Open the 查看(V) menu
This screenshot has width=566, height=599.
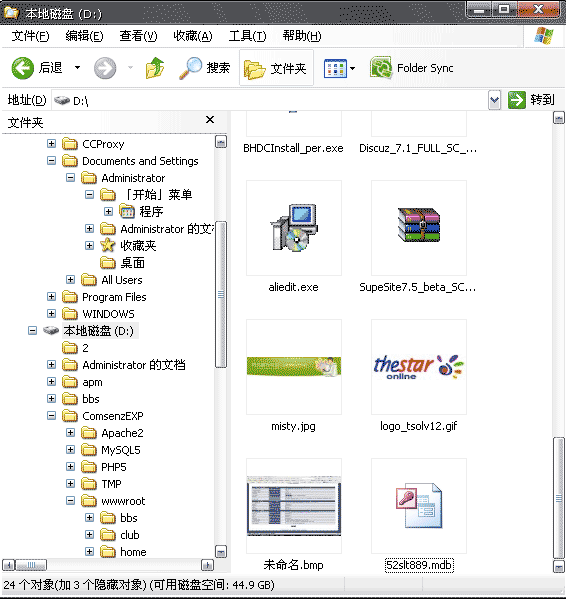click(x=138, y=36)
